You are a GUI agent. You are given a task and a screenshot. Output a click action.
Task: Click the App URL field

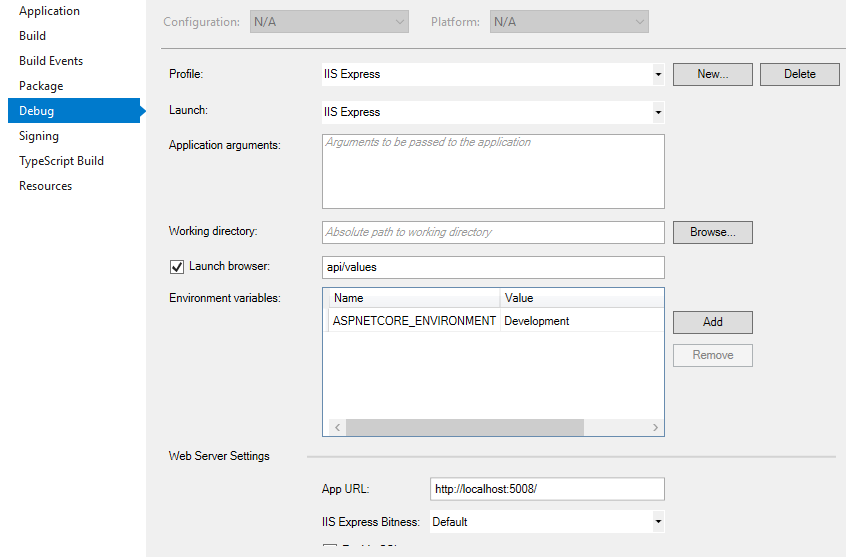[x=546, y=489]
